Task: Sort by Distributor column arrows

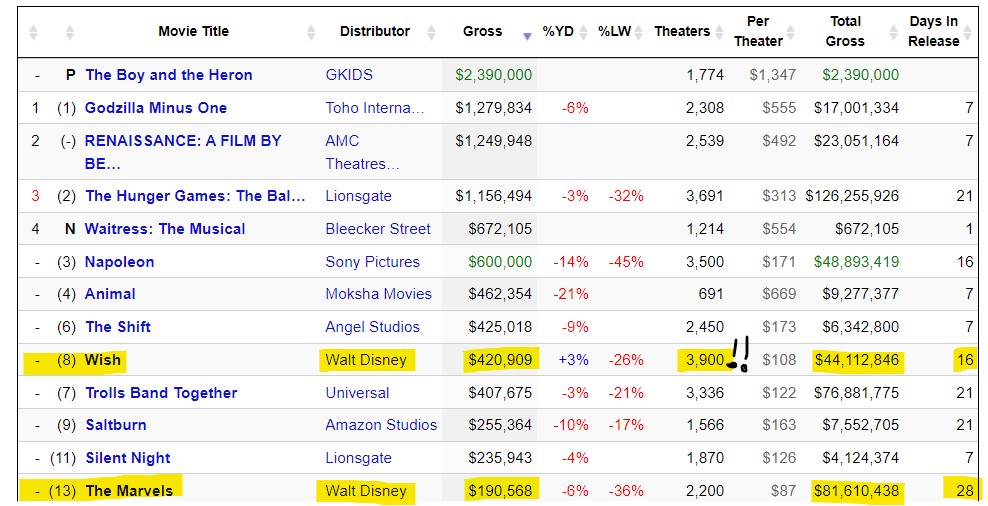Action: [431, 32]
